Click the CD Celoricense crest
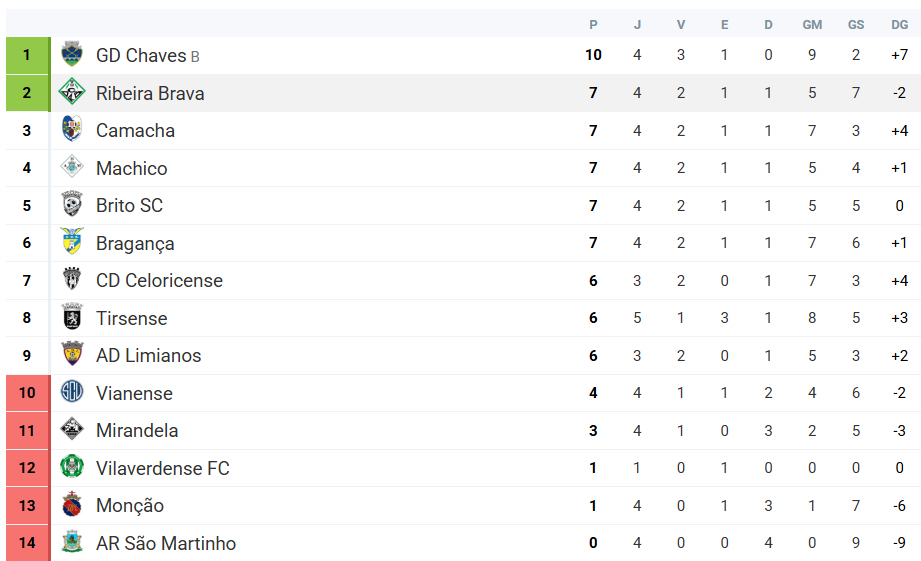Image resolution: width=921 pixels, height=561 pixels. point(72,280)
